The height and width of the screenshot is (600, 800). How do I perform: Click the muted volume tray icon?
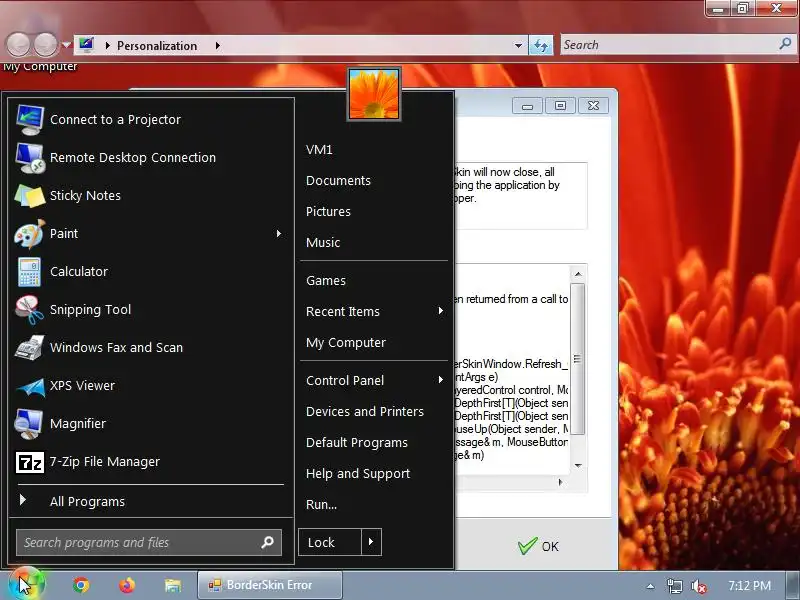coord(698,587)
